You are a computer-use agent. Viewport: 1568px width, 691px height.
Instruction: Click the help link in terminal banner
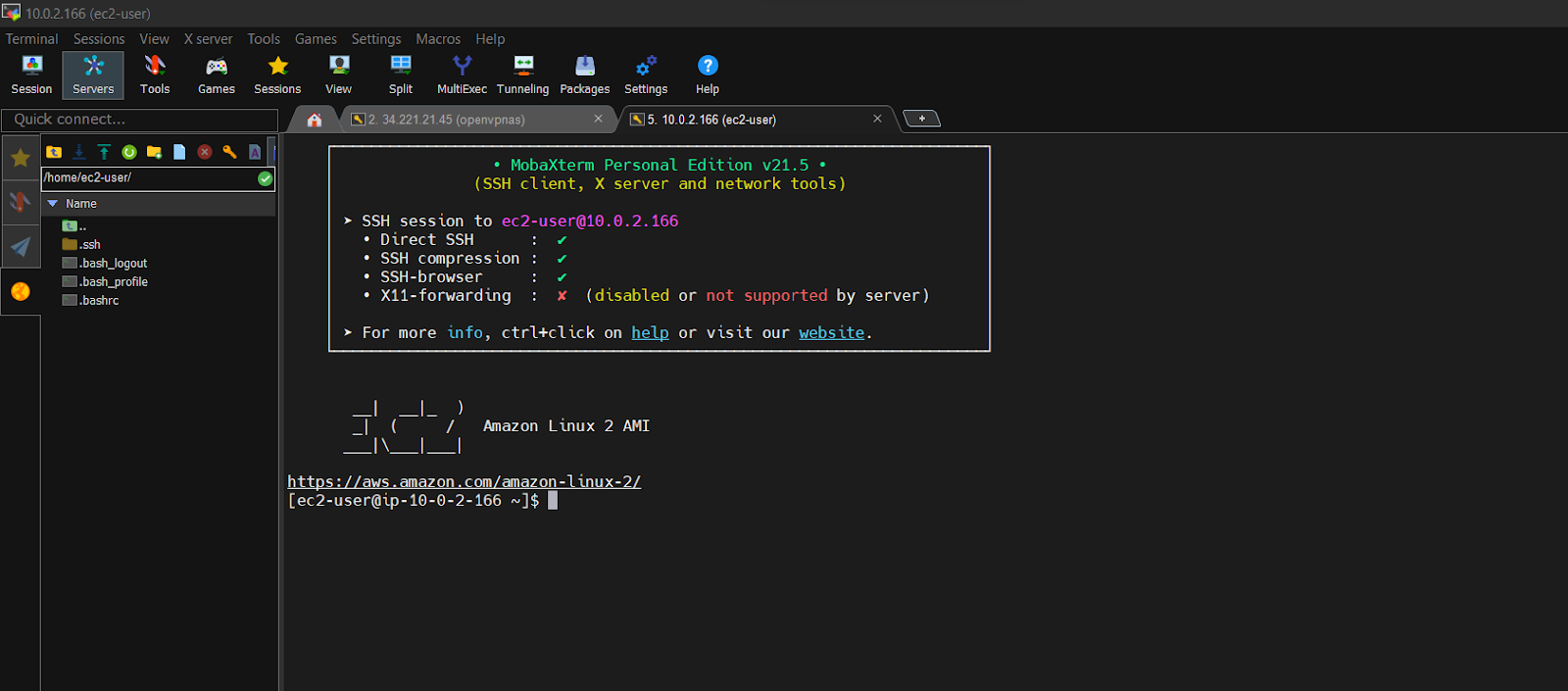[x=650, y=333]
